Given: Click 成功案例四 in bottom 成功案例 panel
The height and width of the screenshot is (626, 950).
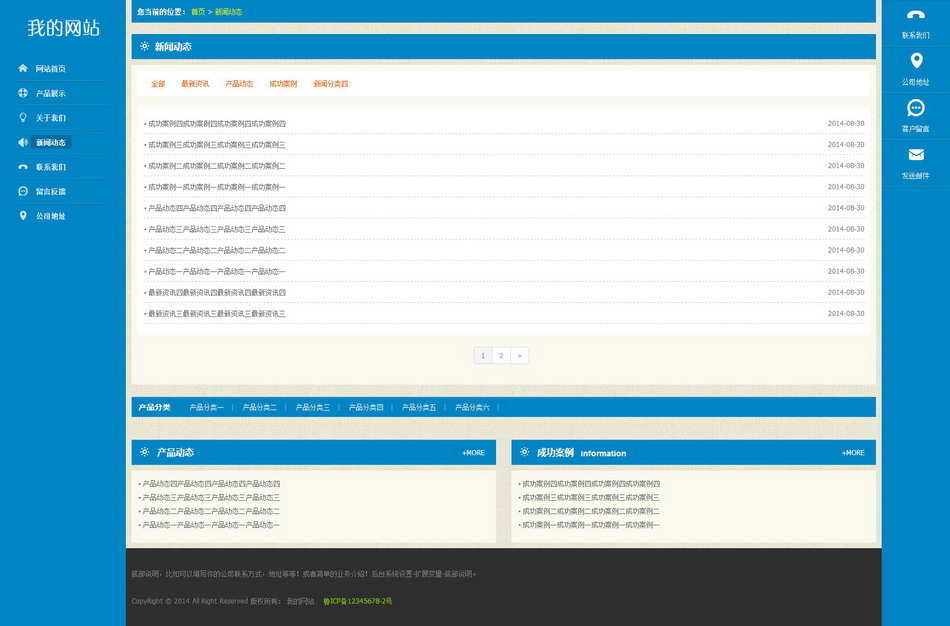Looking at the screenshot, I should point(591,484).
